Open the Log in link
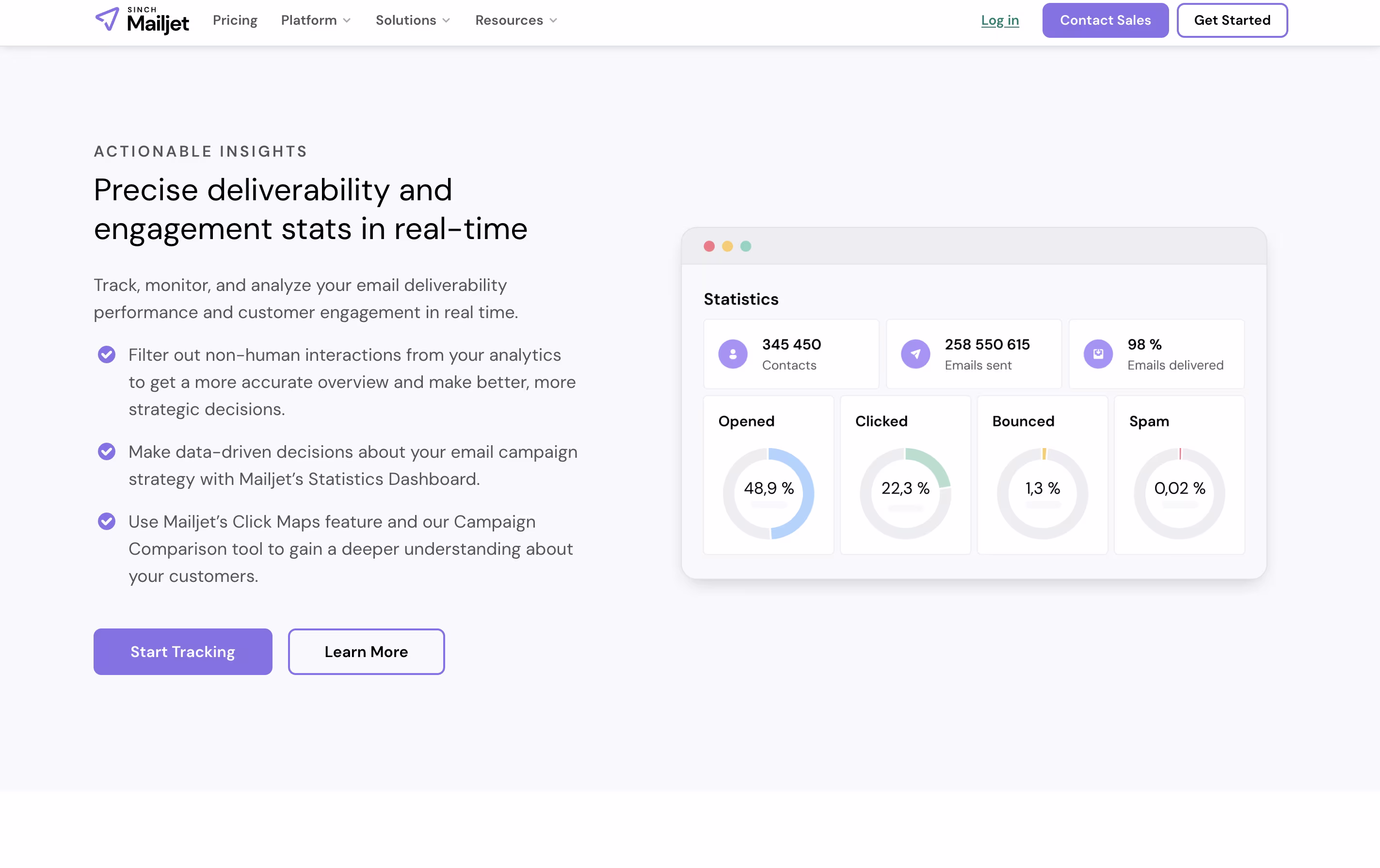Screen dimensions: 1380x868 [999, 20]
